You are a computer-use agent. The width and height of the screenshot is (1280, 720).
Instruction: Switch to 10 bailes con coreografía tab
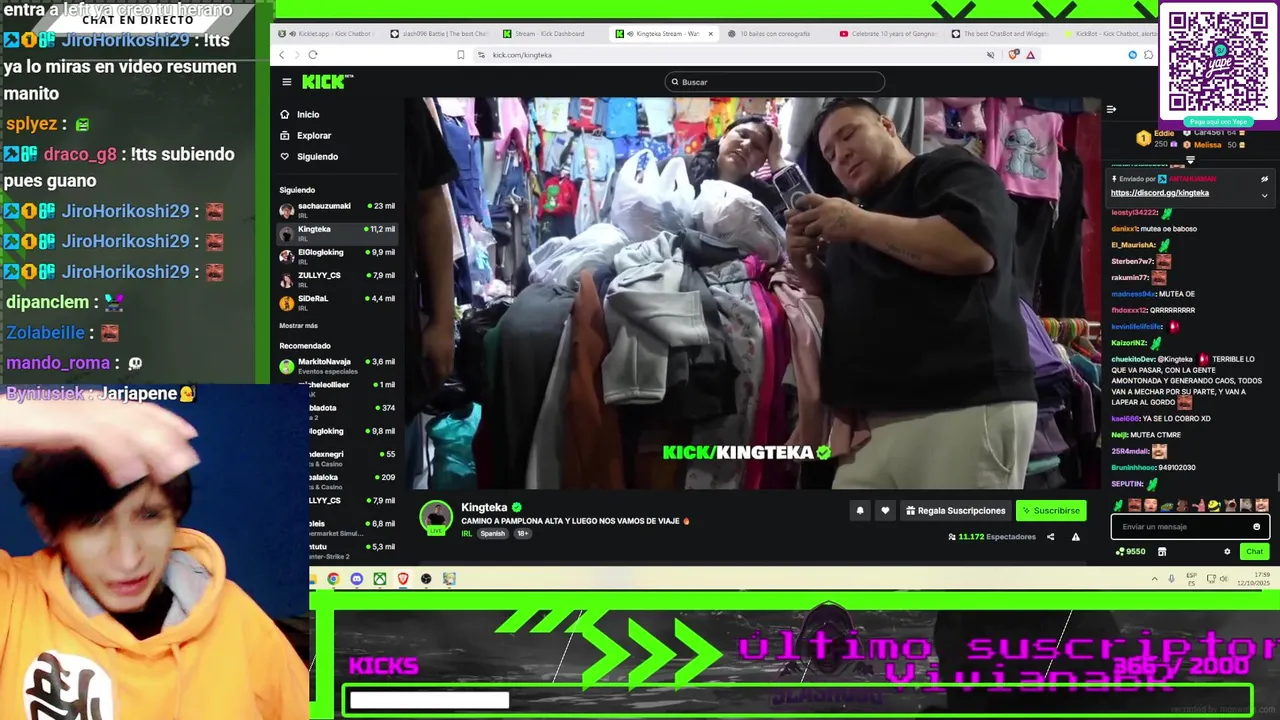[773, 33]
